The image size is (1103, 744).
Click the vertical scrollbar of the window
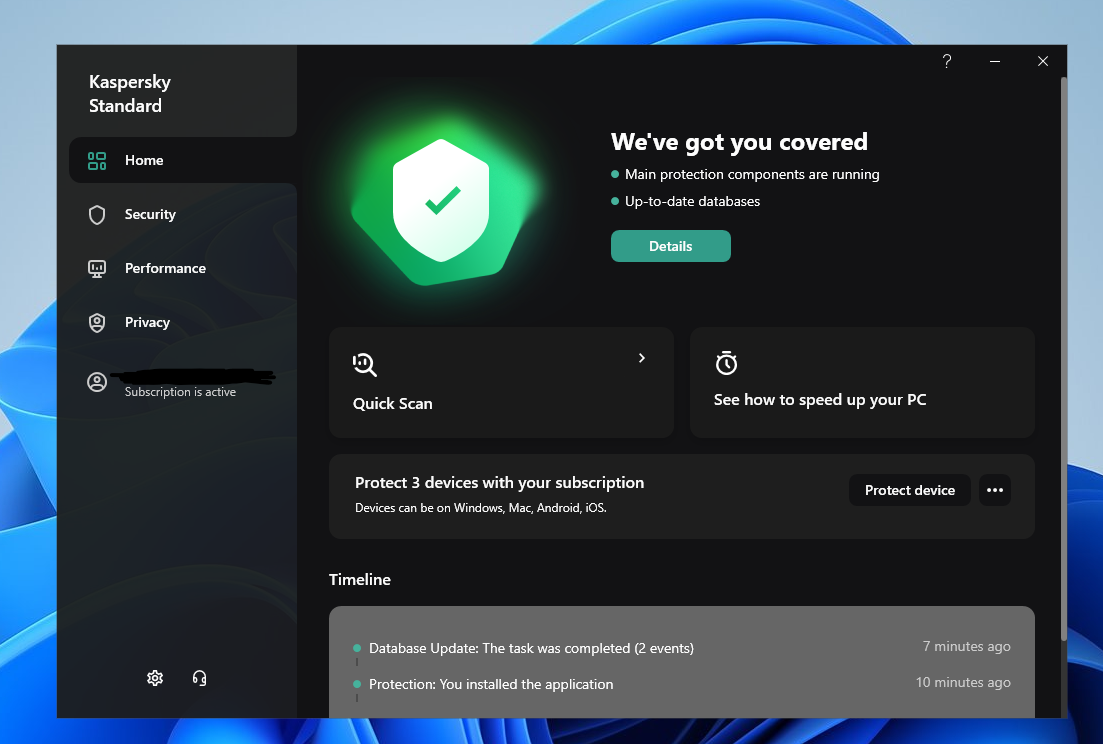(x=1064, y=359)
